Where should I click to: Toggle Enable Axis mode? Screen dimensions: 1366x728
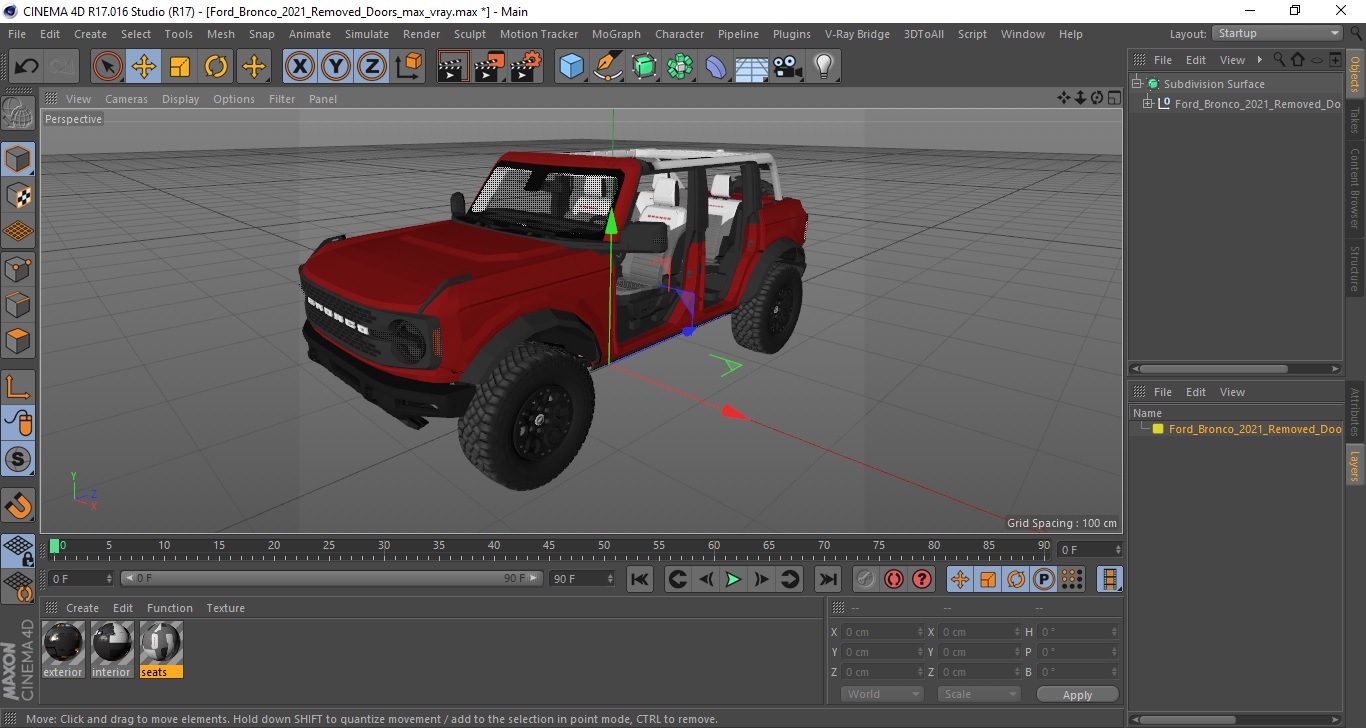coord(18,387)
